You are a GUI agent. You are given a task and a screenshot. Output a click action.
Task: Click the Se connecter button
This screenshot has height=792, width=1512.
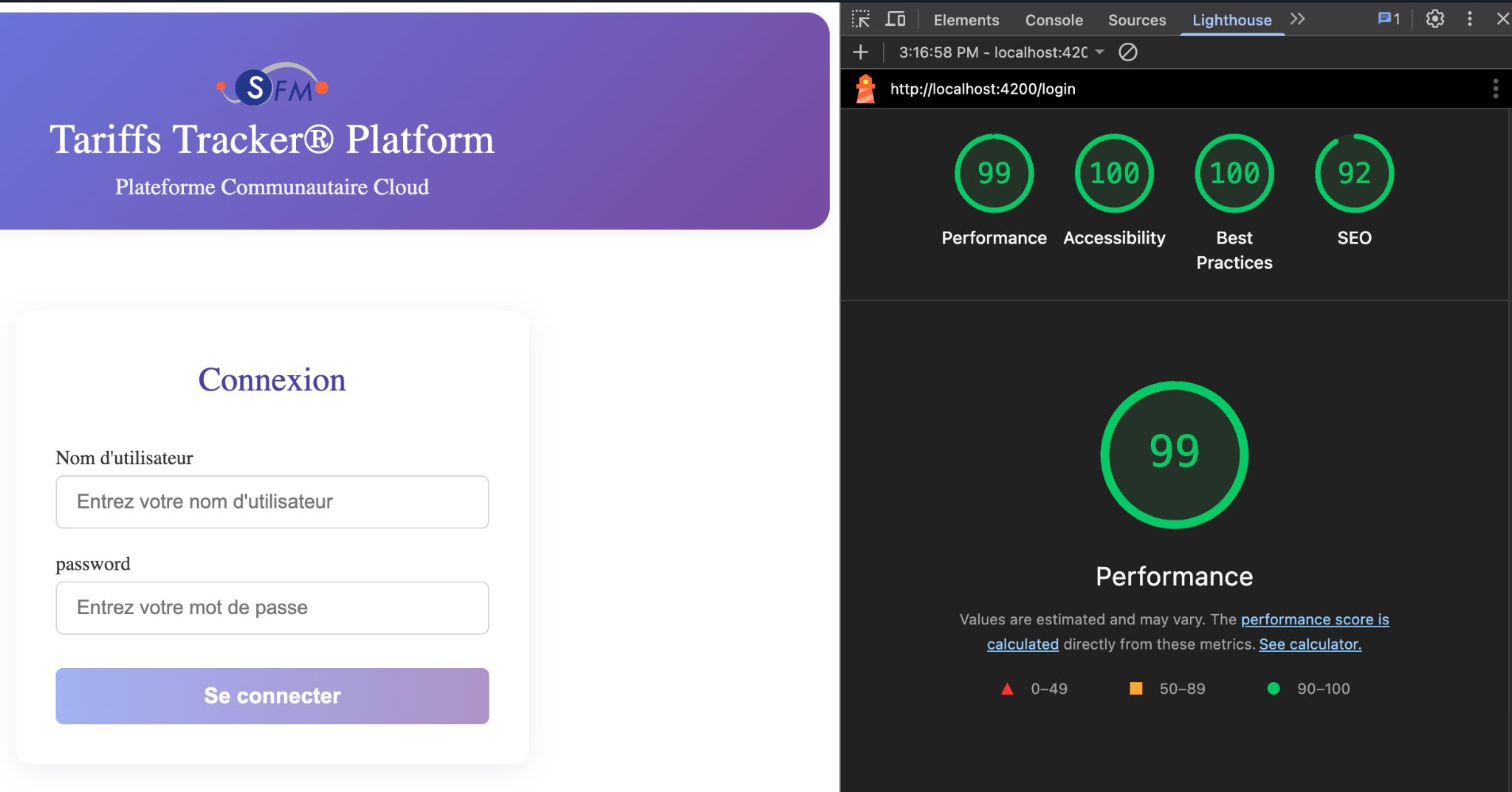coord(272,695)
